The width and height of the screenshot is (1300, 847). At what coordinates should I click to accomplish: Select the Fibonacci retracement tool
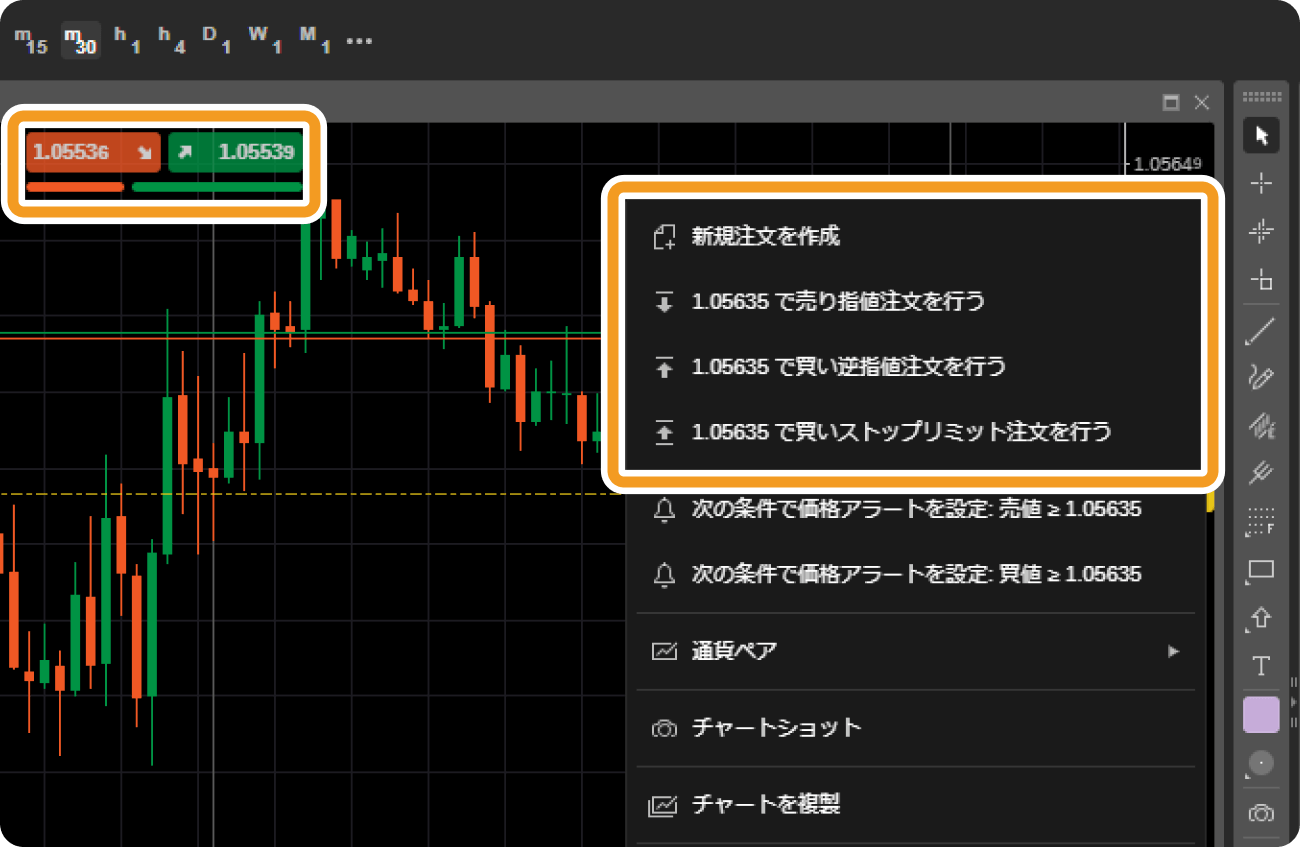[1261, 521]
